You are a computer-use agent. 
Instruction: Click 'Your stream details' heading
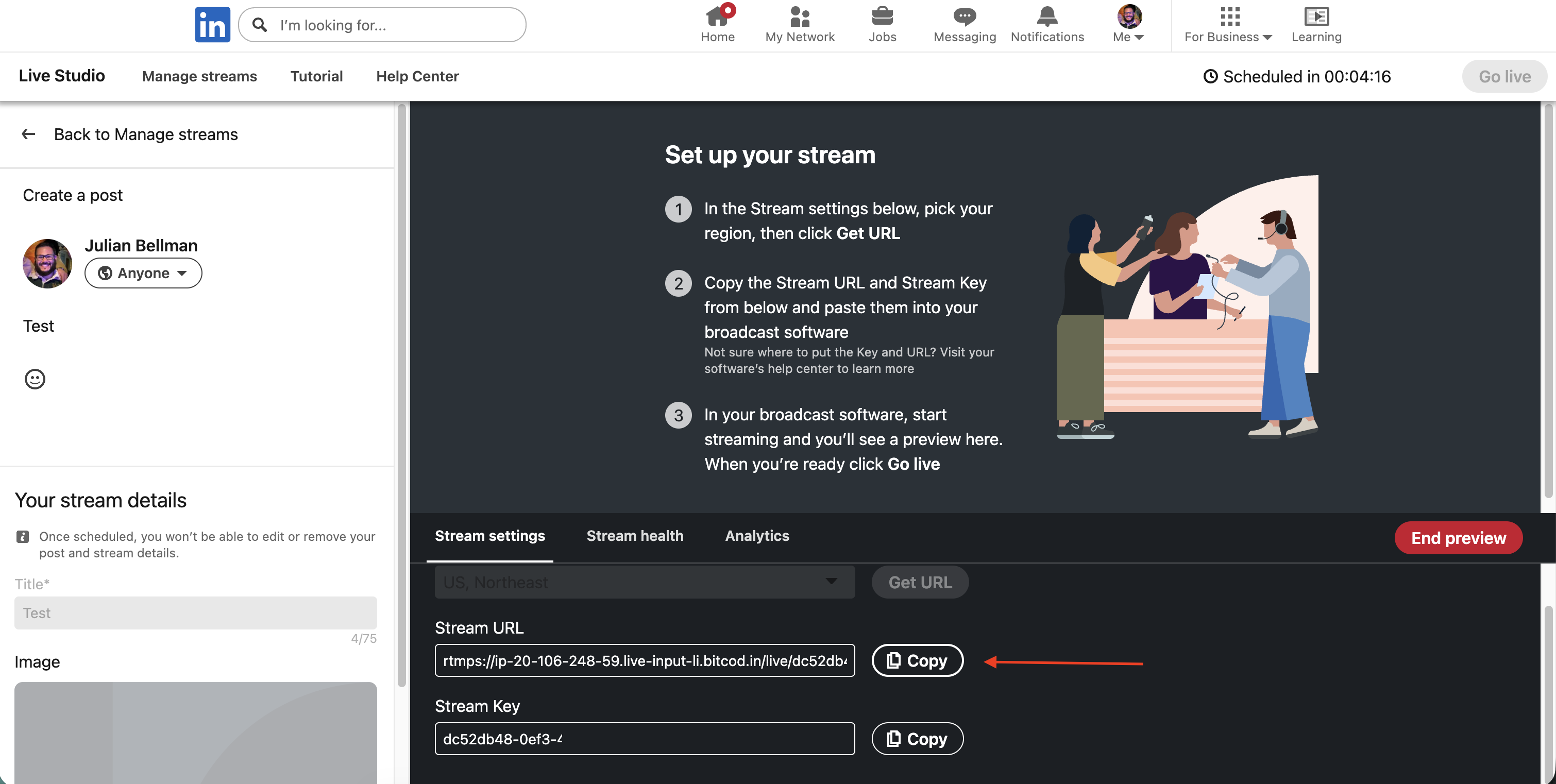(100, 500)
